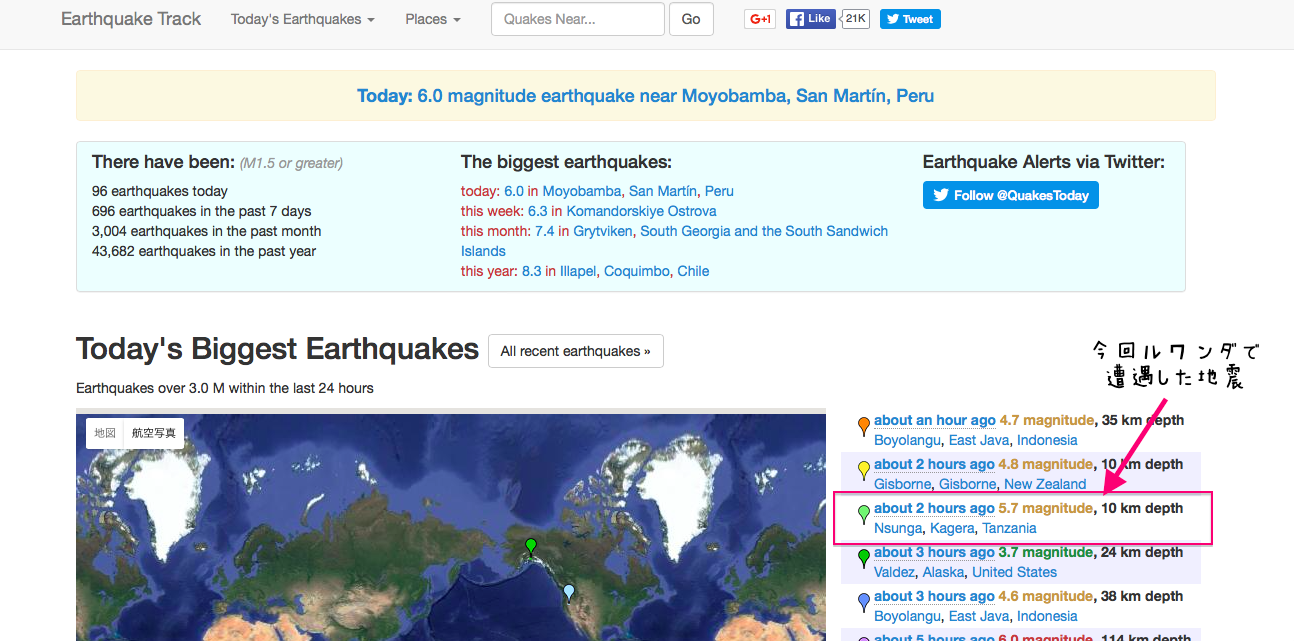Follow @QuakesToday on Twitter
The height and width of the screenshot is (641, 1294).
[x=1010, y=195]
